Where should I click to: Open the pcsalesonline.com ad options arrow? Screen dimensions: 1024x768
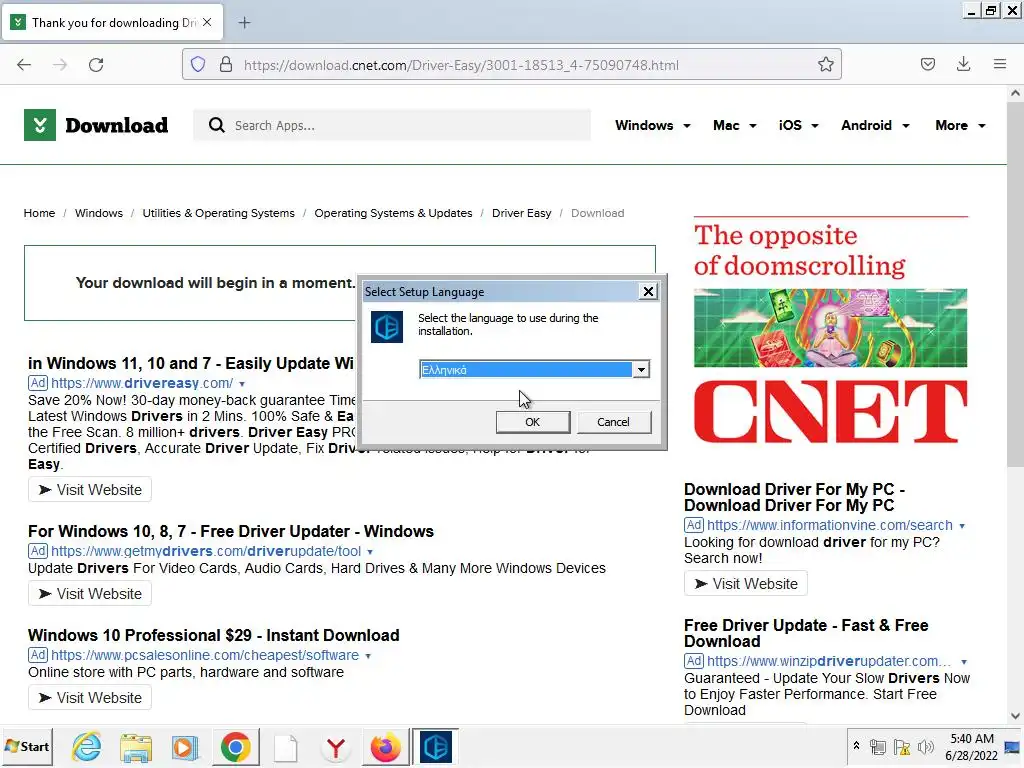click(x=368, y=656)
